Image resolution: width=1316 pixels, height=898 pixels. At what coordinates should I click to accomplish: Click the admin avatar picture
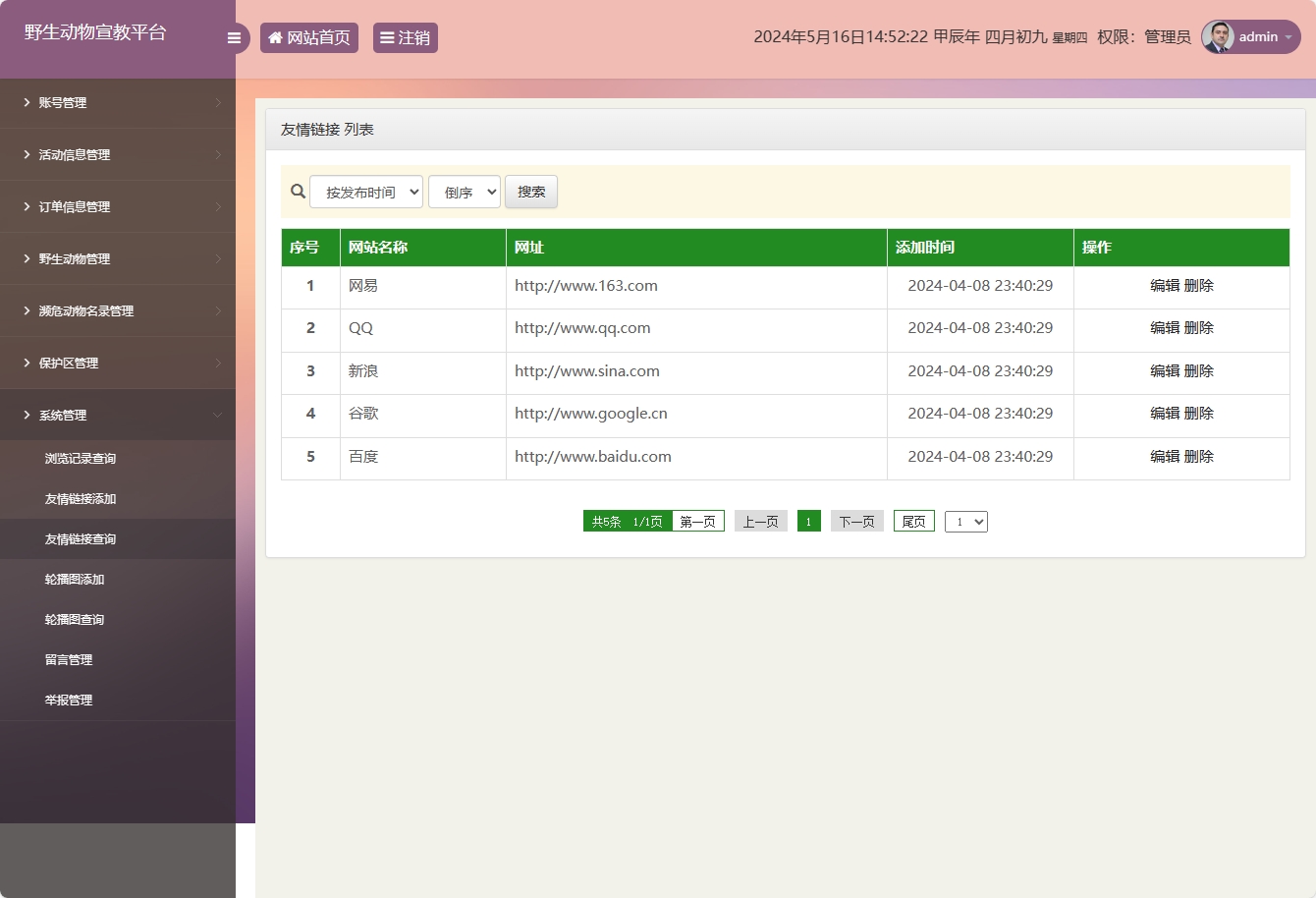pyautogui.click(x=1218, y=37)
